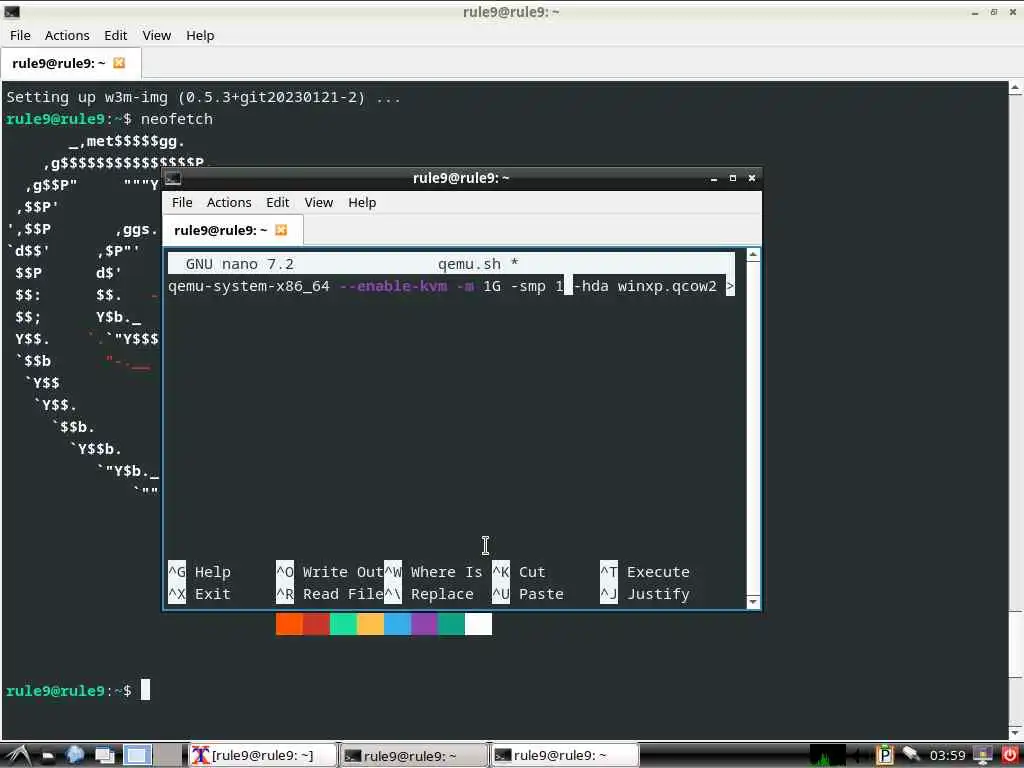Click the ^T Execute shortcut in nano
This screenshot has width=1024, height=768.
pyautogui.click(x=645, y=572)
